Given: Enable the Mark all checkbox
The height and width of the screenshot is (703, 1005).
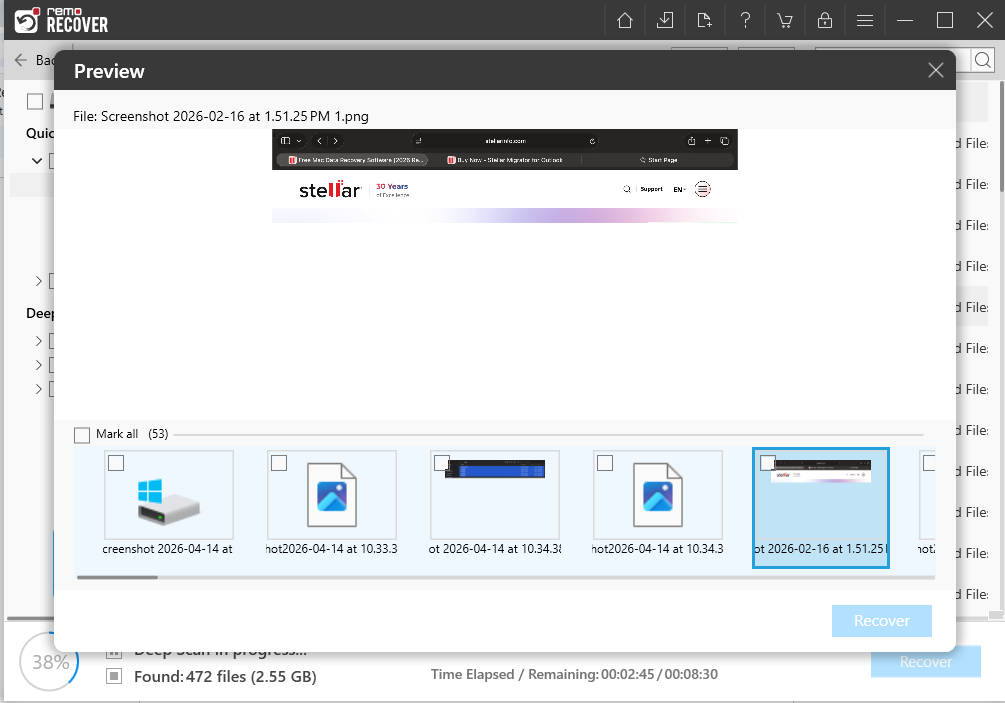Looking at the screenshot, I should pos(82,434).
